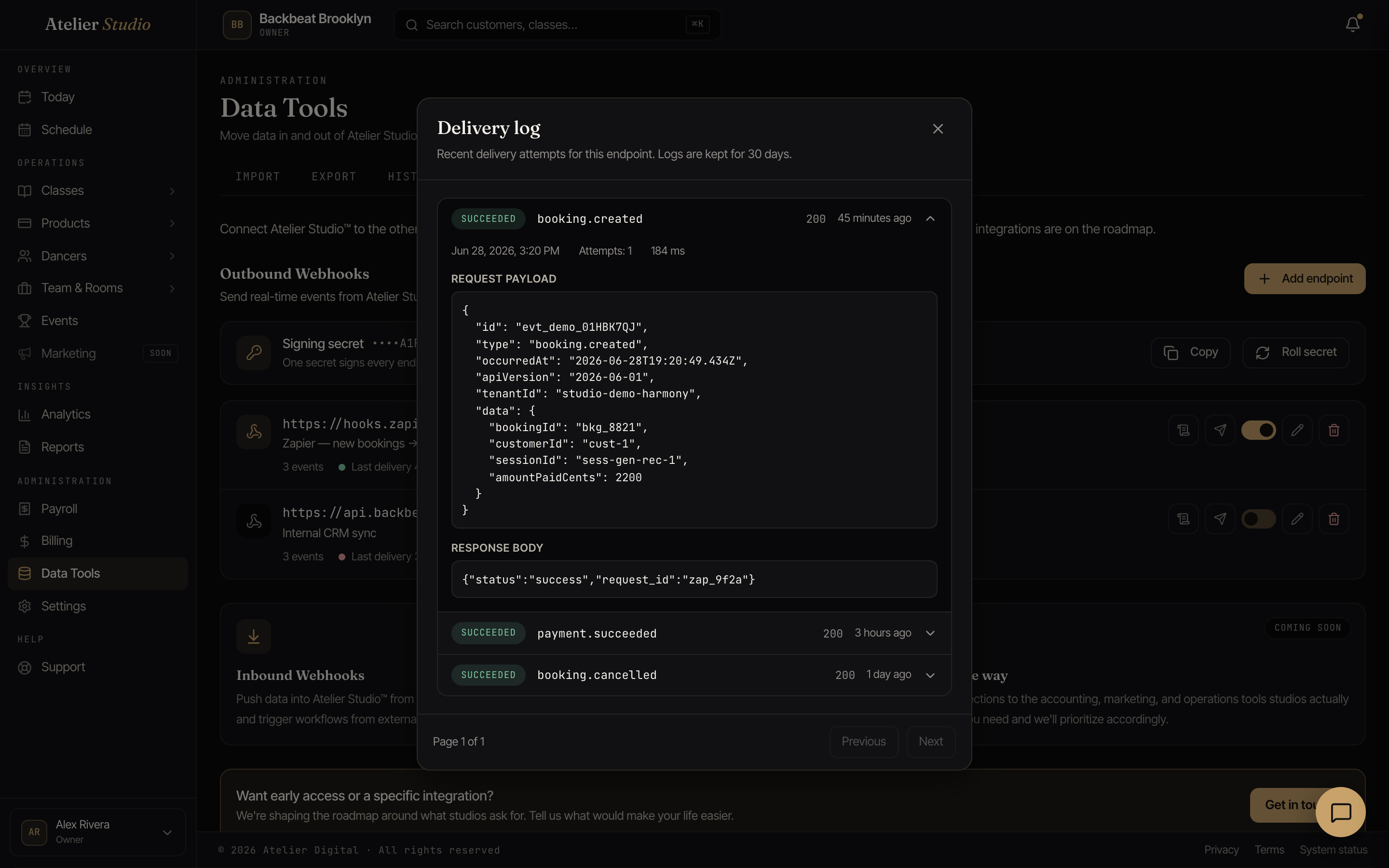Click the SUCCEEDED badge on booking.created
Screen dimensions: 1389x868
pyautogui.click(x=489, y=219)
